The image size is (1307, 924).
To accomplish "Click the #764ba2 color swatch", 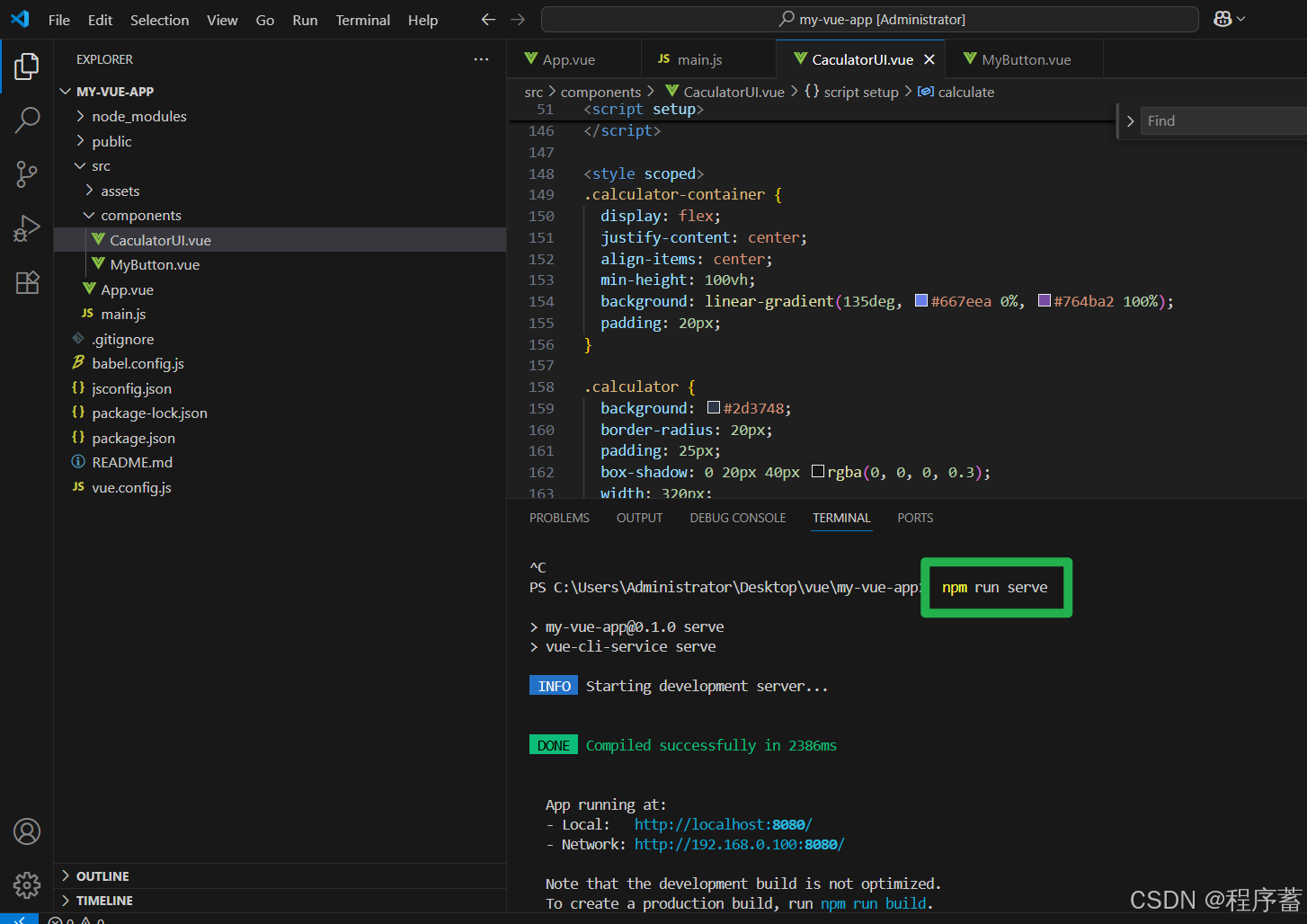I will coord(1045,301).
